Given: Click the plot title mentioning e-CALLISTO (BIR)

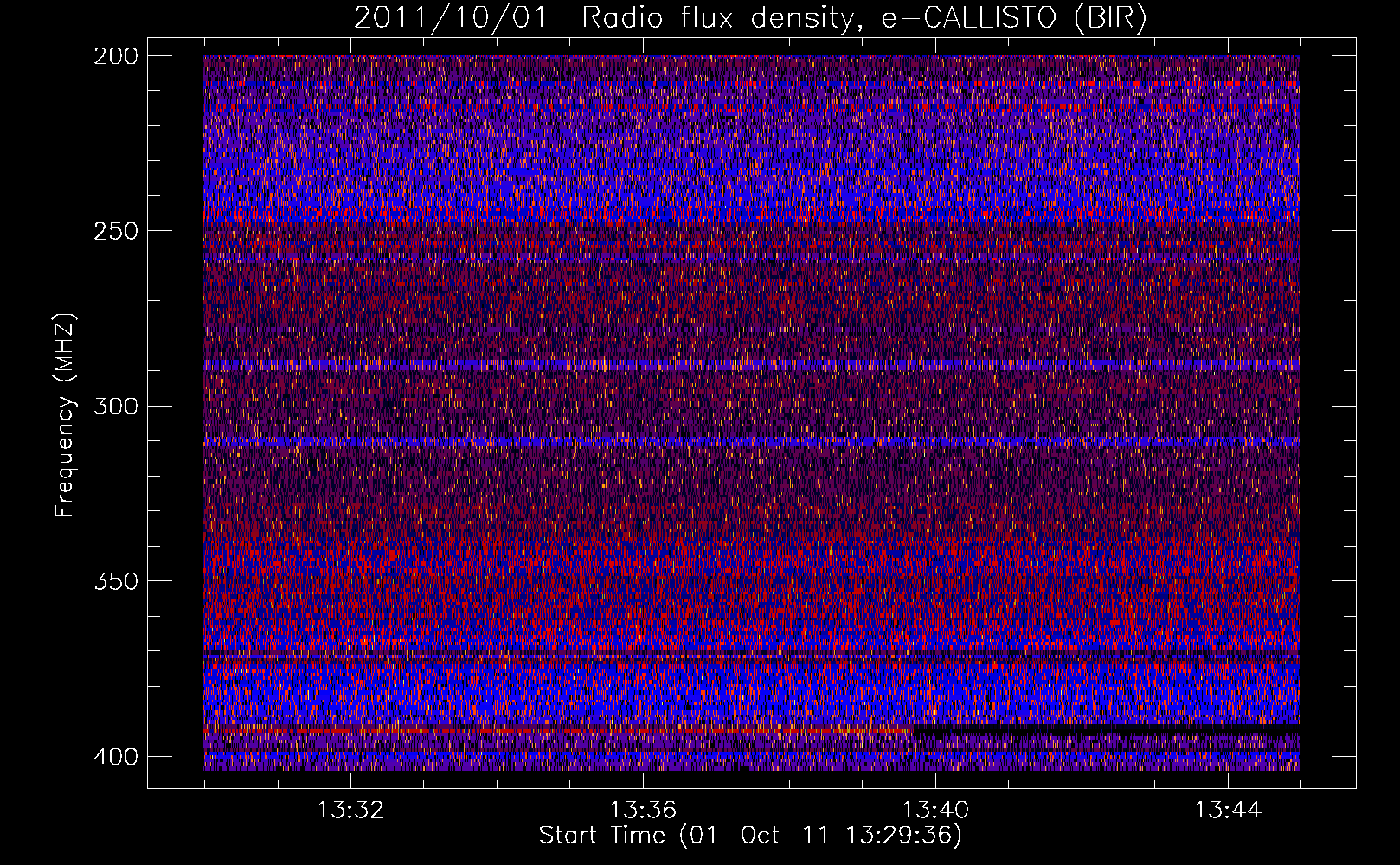Looking at the screenshot, I should click(x=750, y=18).
